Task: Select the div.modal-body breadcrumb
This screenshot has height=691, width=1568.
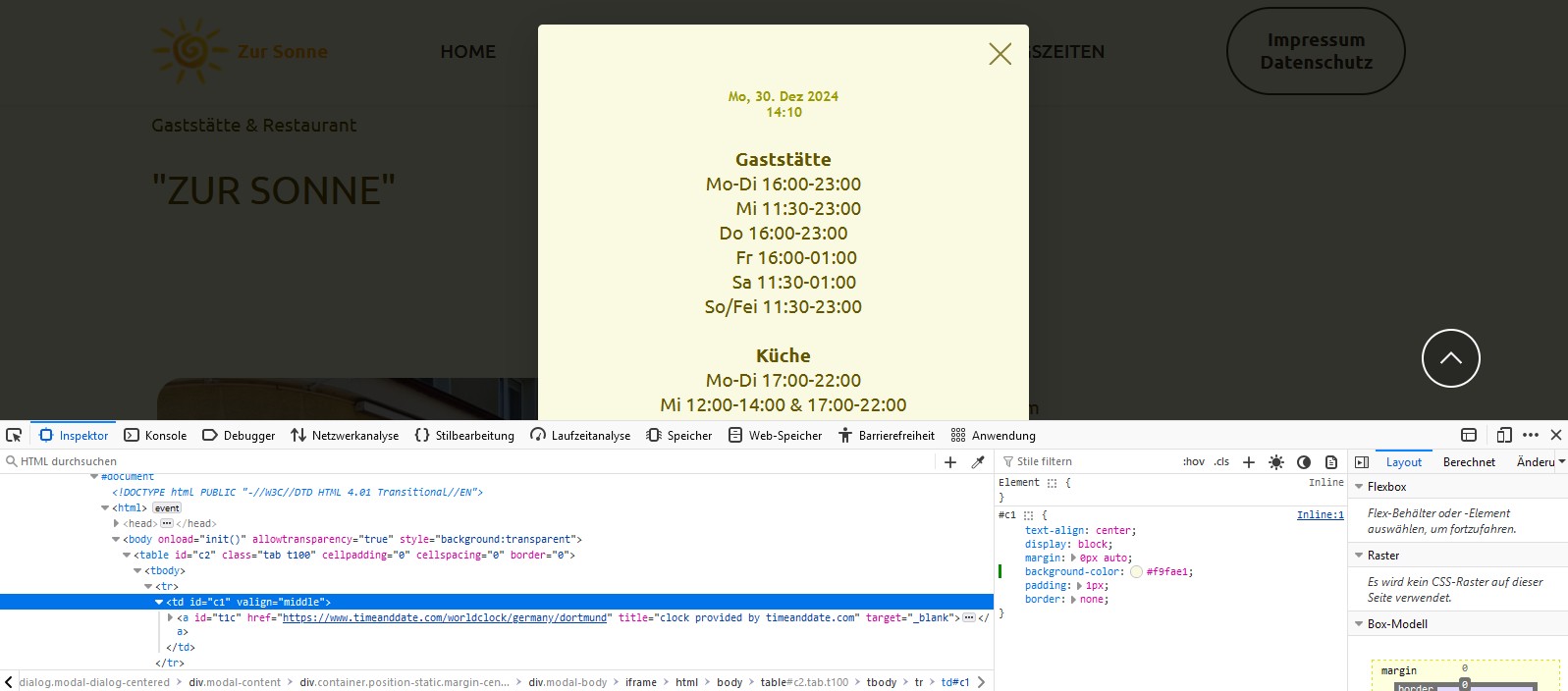Action: click(x=568, y=682)
